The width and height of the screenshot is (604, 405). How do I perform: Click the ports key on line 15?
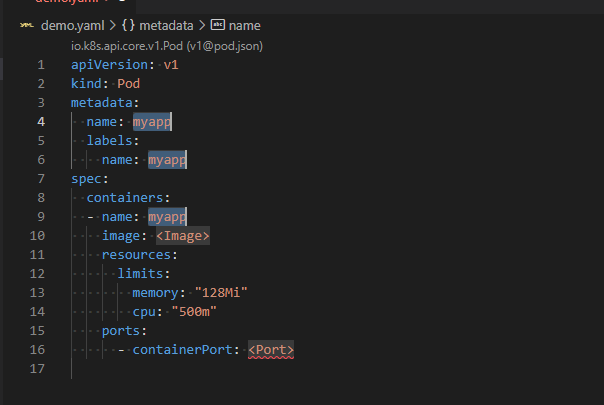point(121,331)
